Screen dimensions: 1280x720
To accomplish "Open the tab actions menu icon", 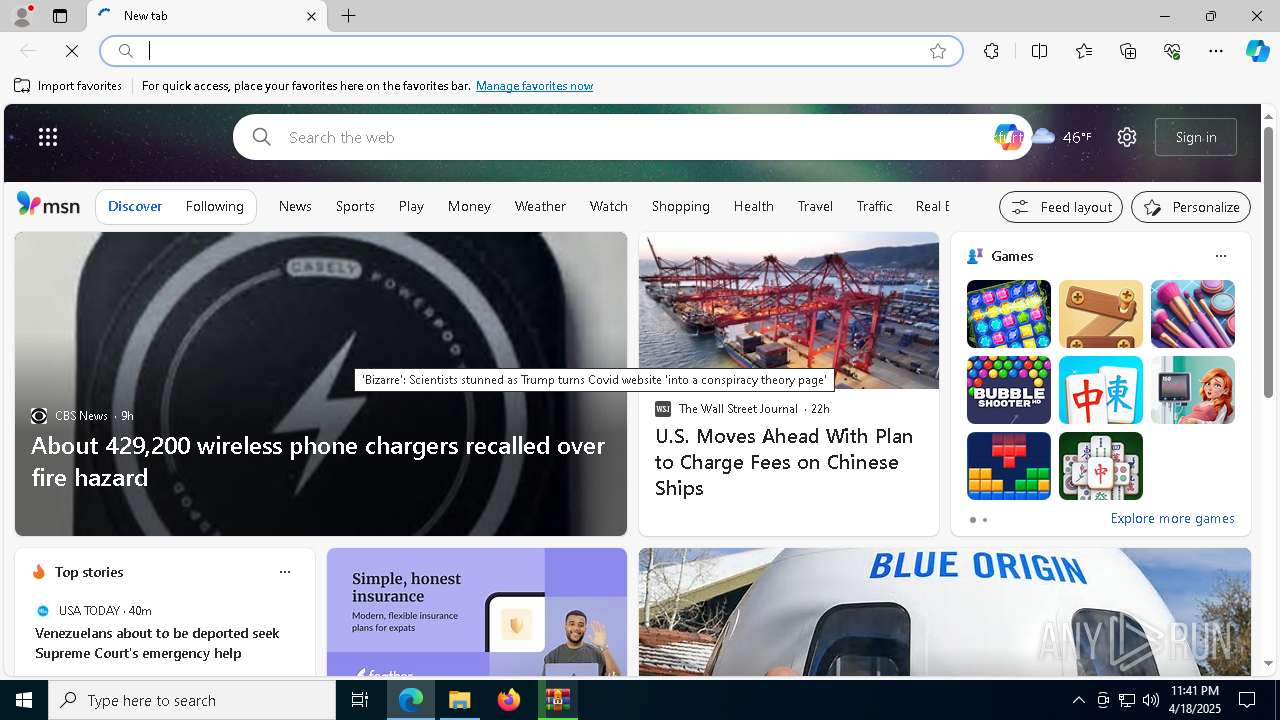I will 60,16.
